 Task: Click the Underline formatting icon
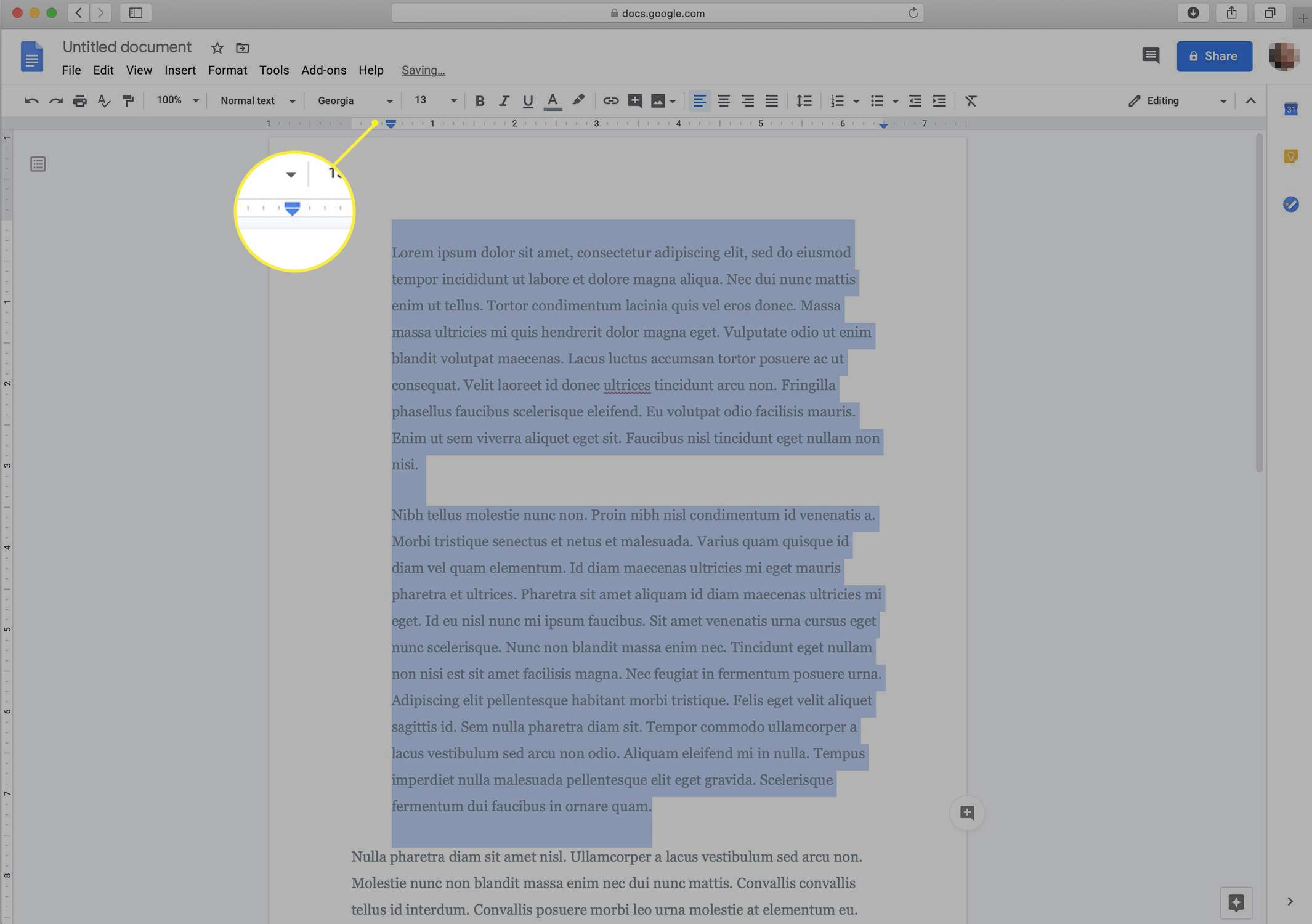527,101
